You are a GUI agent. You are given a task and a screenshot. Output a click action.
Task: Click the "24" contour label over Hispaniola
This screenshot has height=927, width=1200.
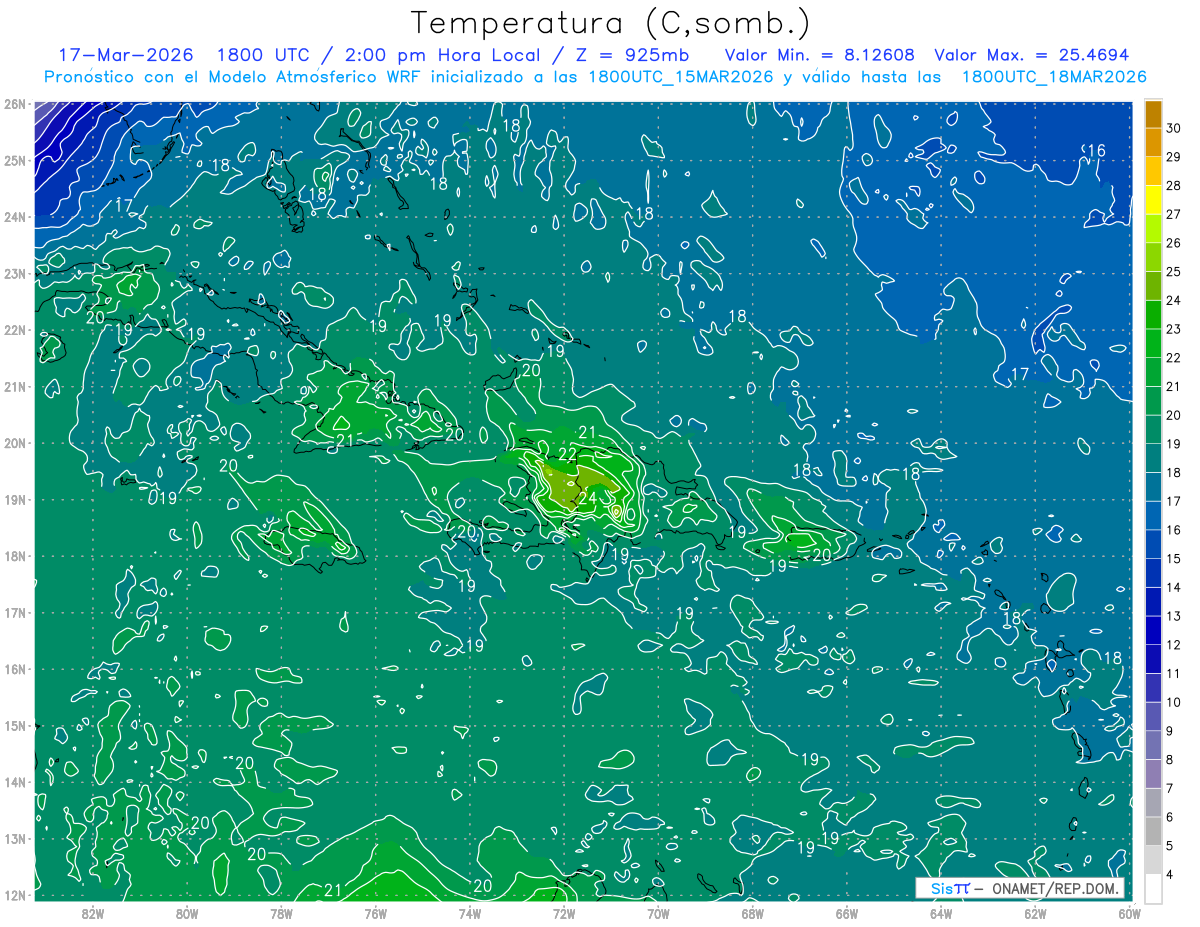(587, 498)
